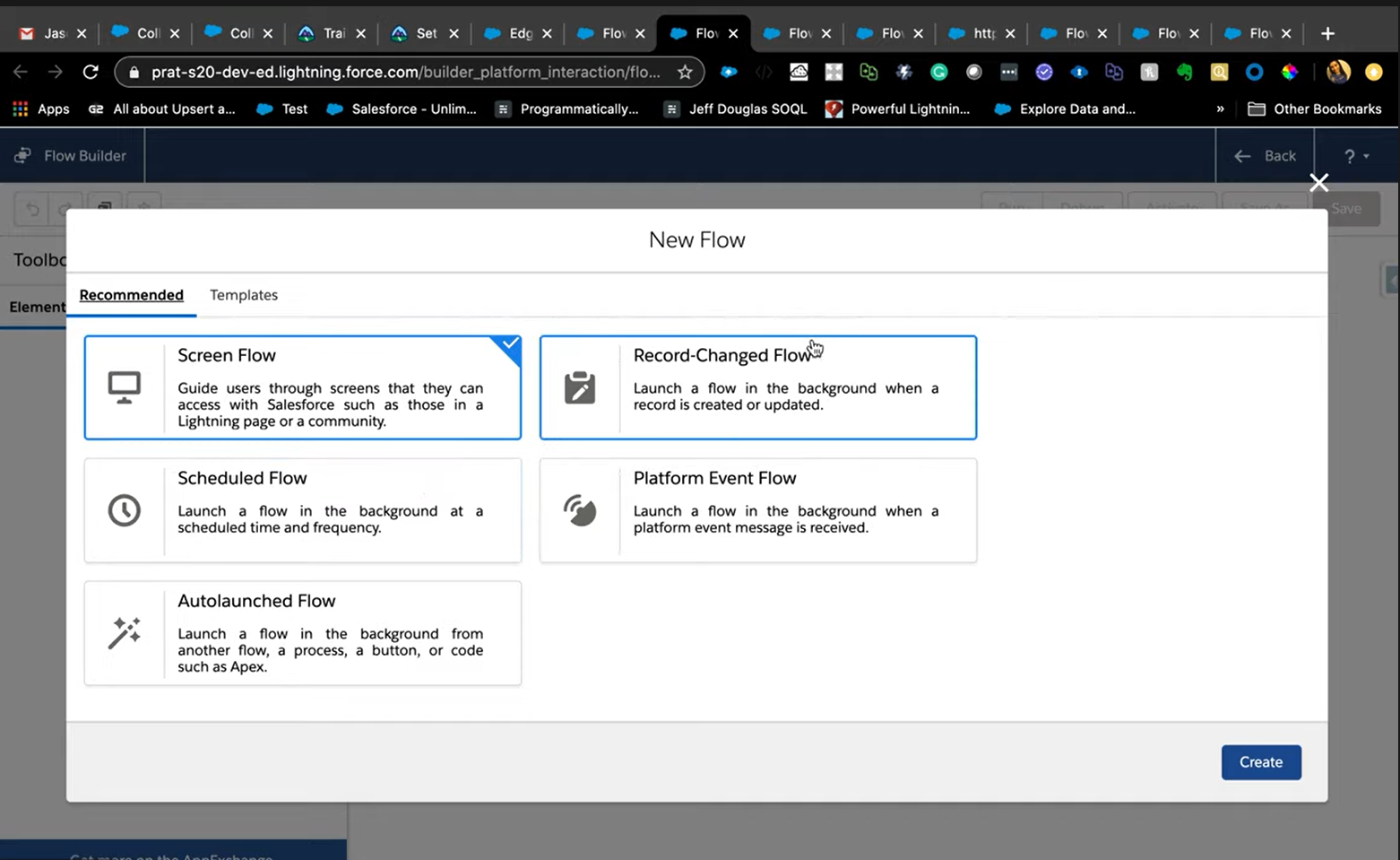Image resolution: width=1400 pixels, height=860 pixels.
Task: Click the browser address bar
Action: pyautogui.click(x=409, y=72)
